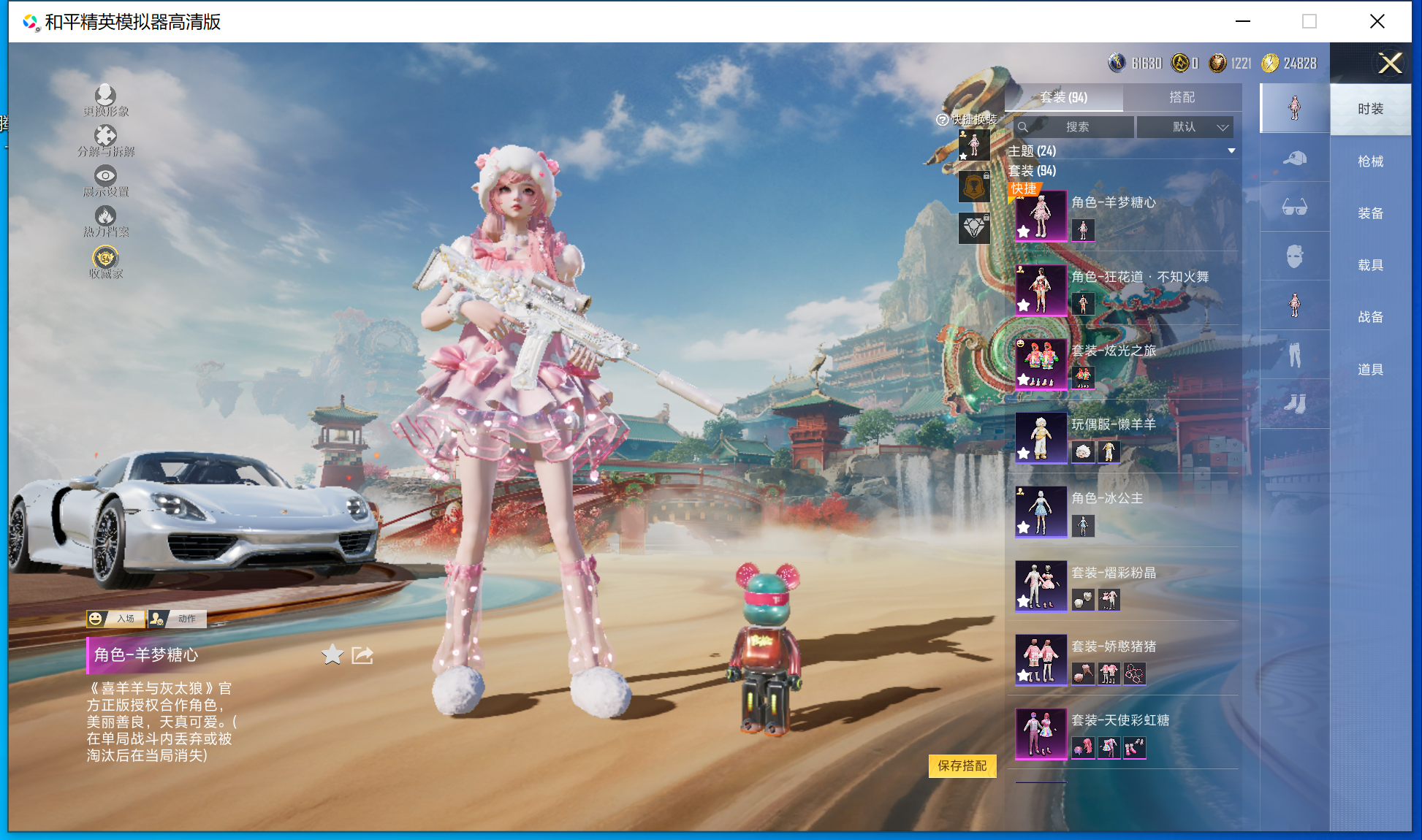The width and height of the screenshot is (1422, 840).
Task: Select the shoes category icon
Action: (x=1294, y=404)
